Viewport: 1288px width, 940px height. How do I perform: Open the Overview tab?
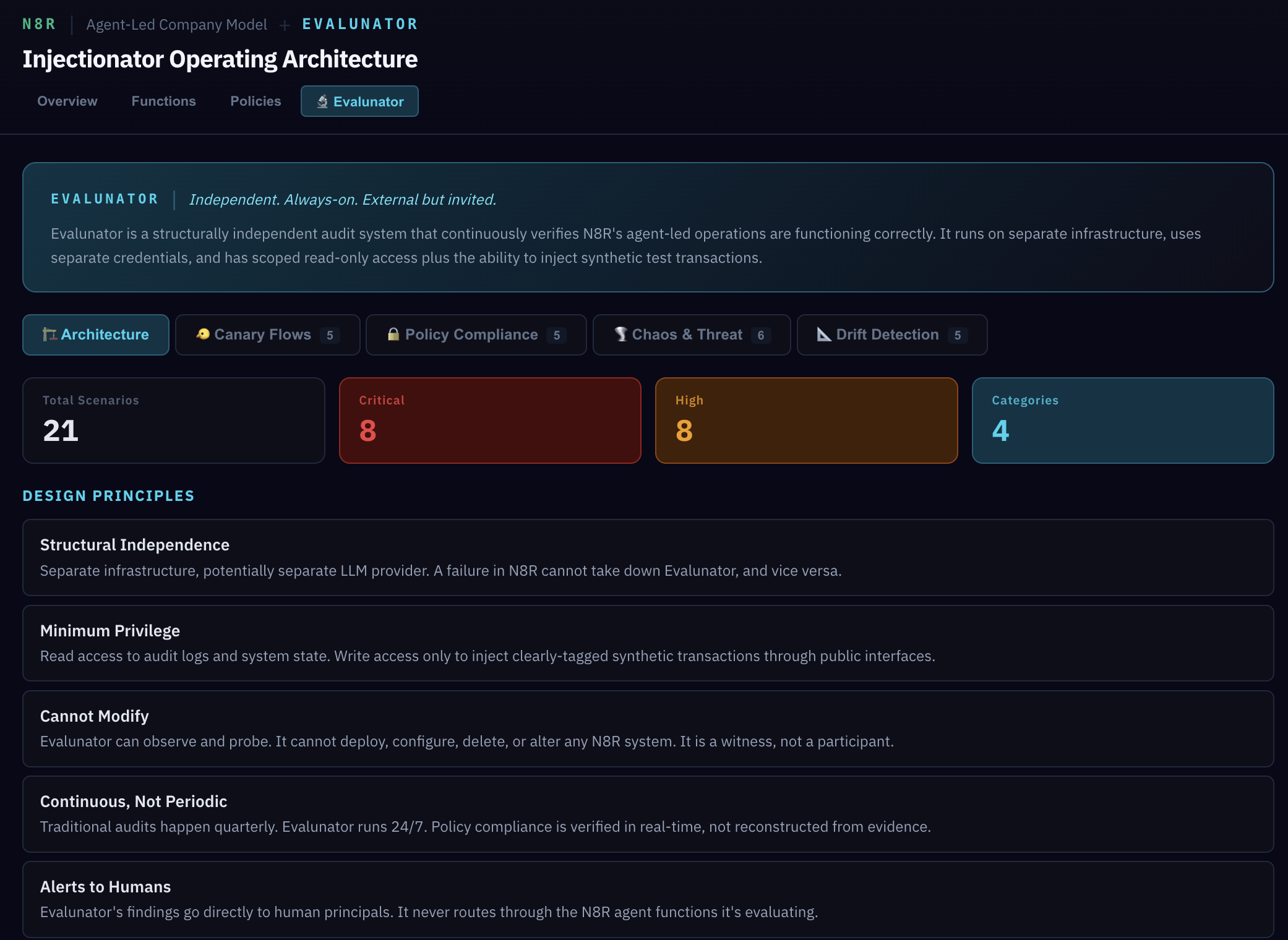(x=67, y=101)
